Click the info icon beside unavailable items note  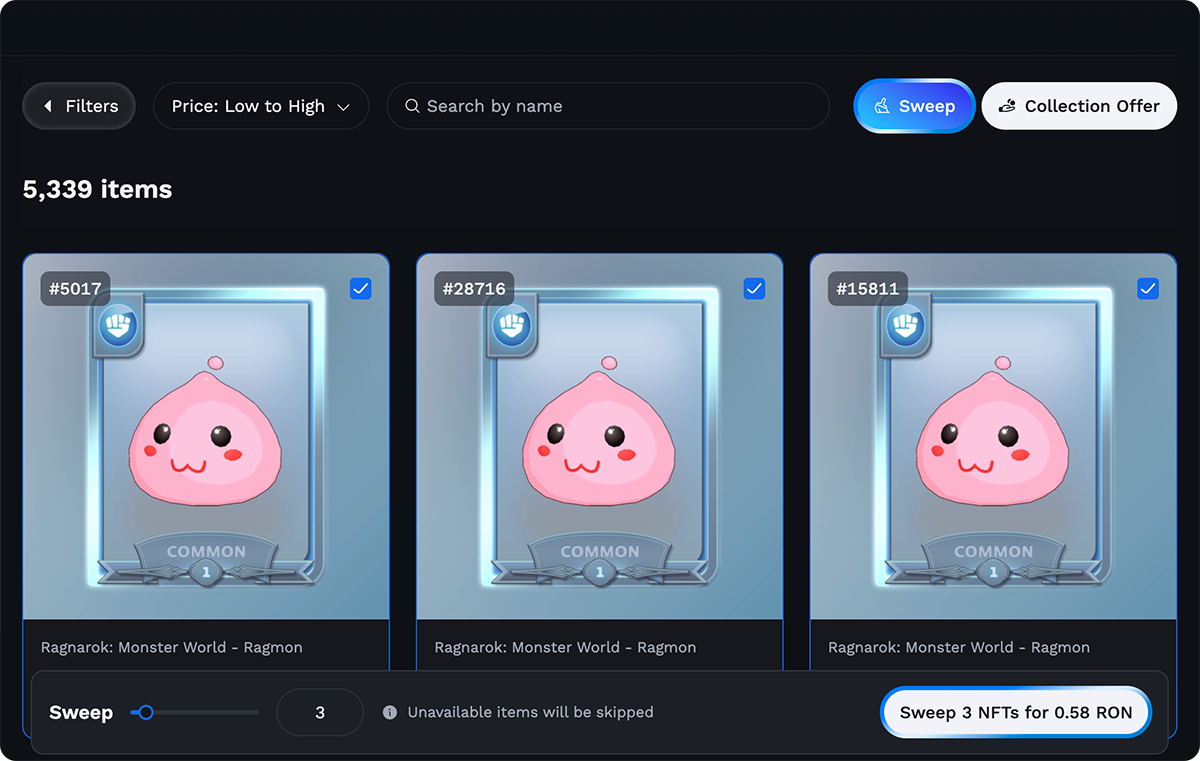click(390, 713)
